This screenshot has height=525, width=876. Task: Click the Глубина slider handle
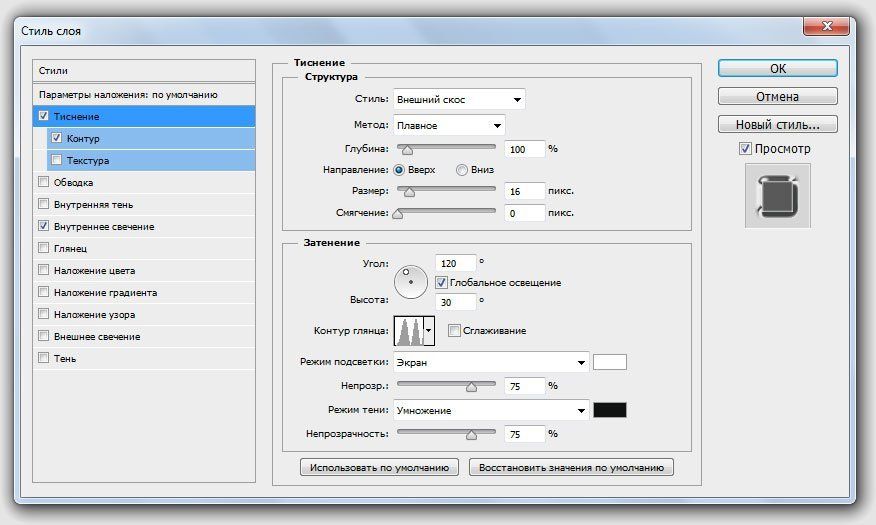(x=407, y=149)
